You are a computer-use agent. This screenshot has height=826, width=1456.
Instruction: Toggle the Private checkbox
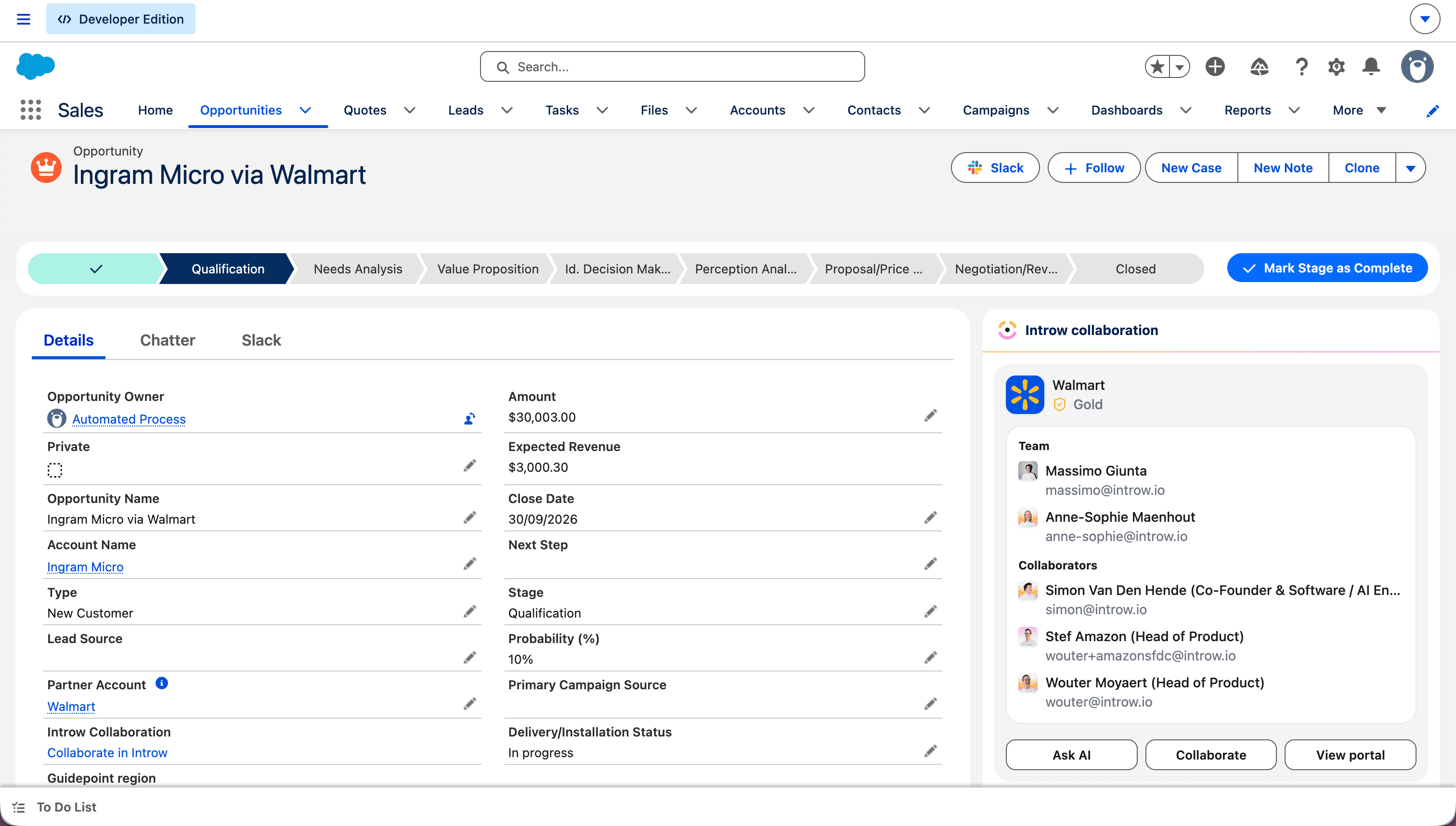tap(54, 470)
